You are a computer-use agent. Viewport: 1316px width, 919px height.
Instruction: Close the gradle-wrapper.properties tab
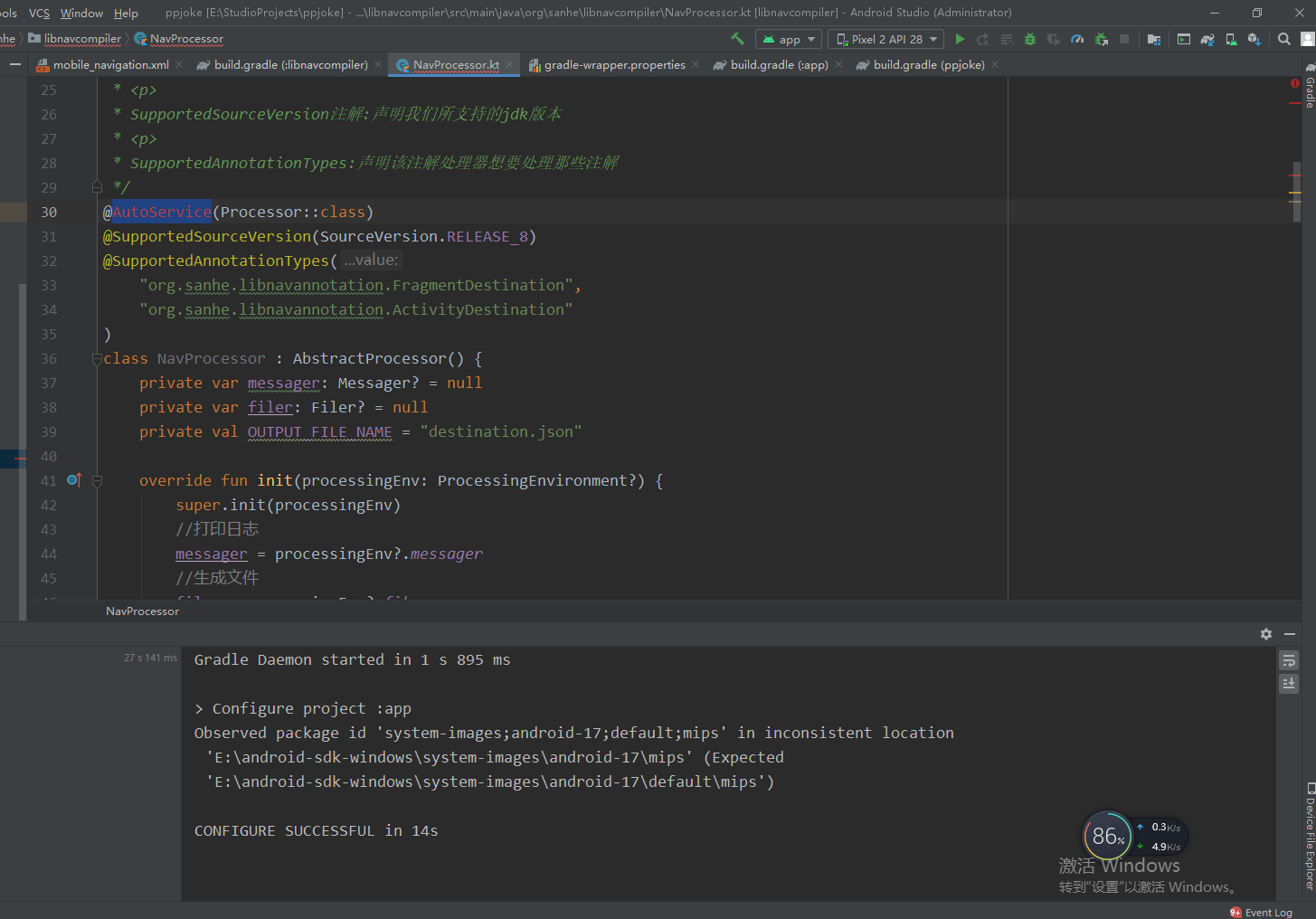pyautogui.click(x=696, y=64)
